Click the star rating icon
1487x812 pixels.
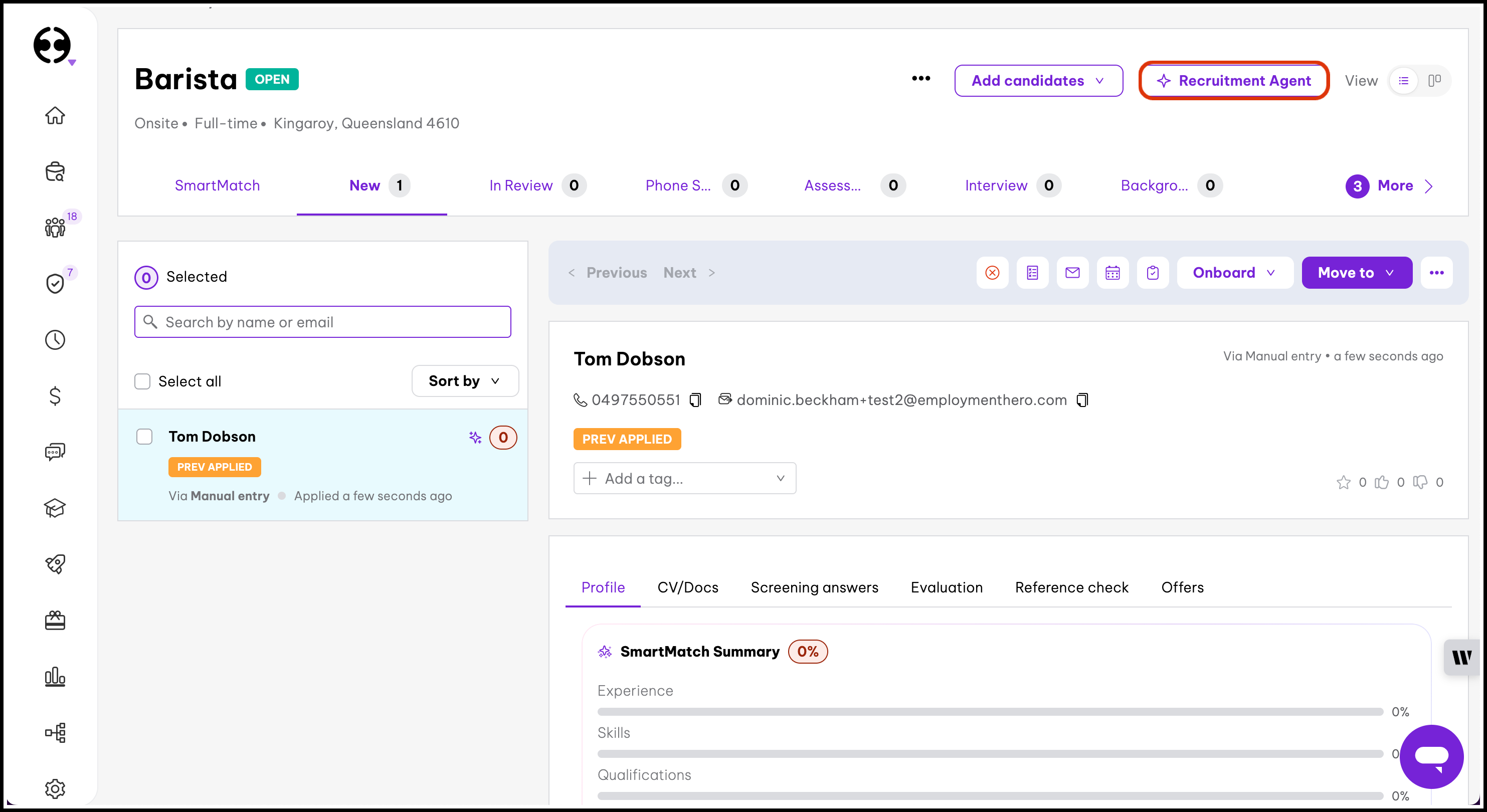(x=1343, y=482)
